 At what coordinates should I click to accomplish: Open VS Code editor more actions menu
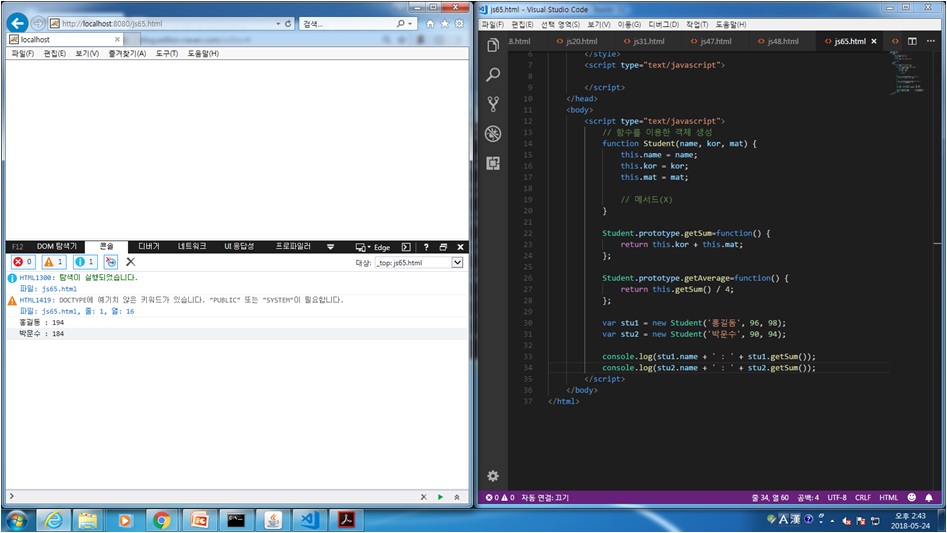pyautogui.click(x=931, y=41)
